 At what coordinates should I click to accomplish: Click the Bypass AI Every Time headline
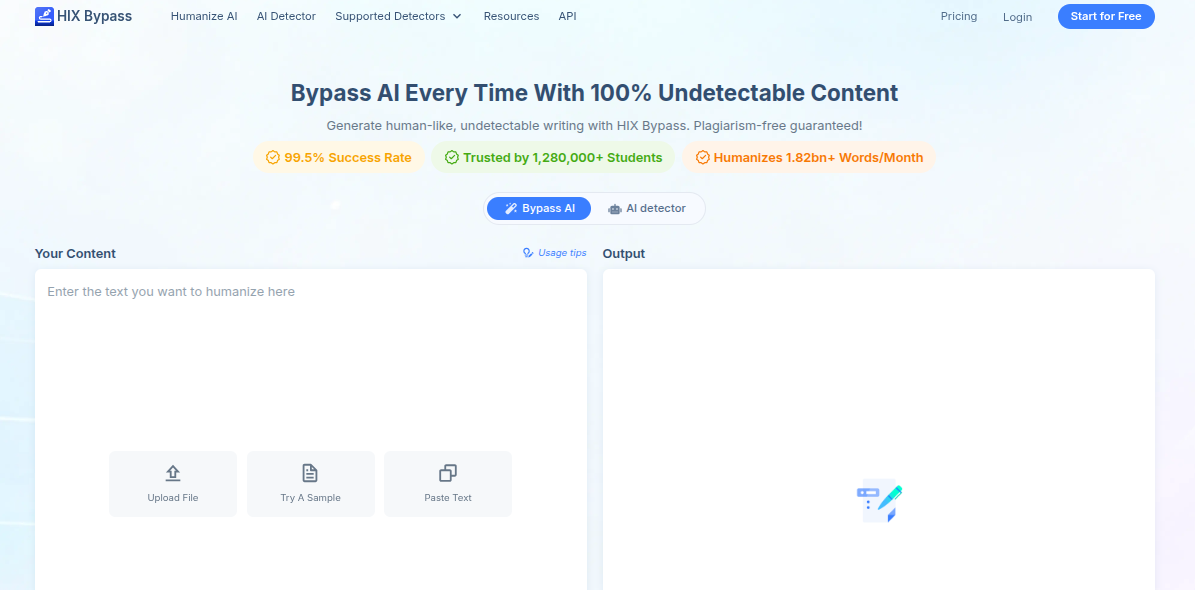(x=594, y=93)
